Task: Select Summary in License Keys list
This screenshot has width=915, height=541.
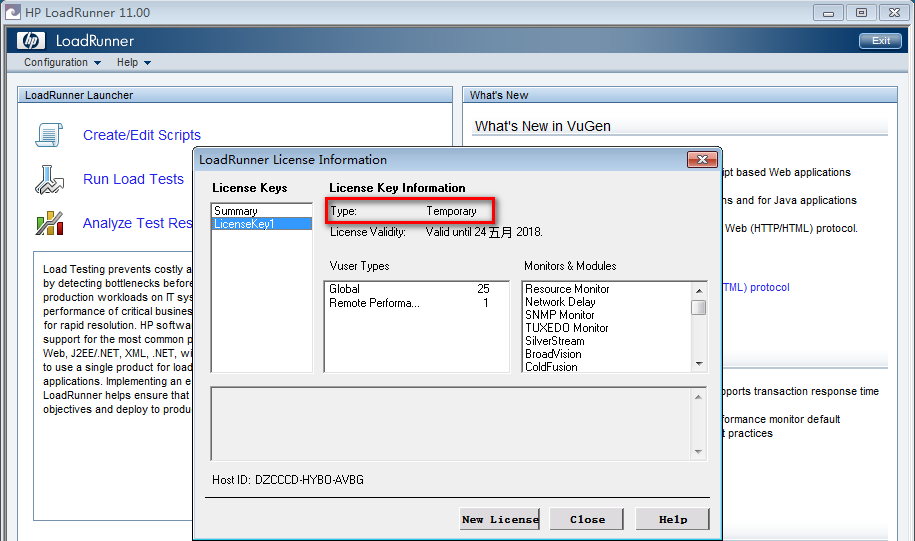Action: click(x=236, y=211)
